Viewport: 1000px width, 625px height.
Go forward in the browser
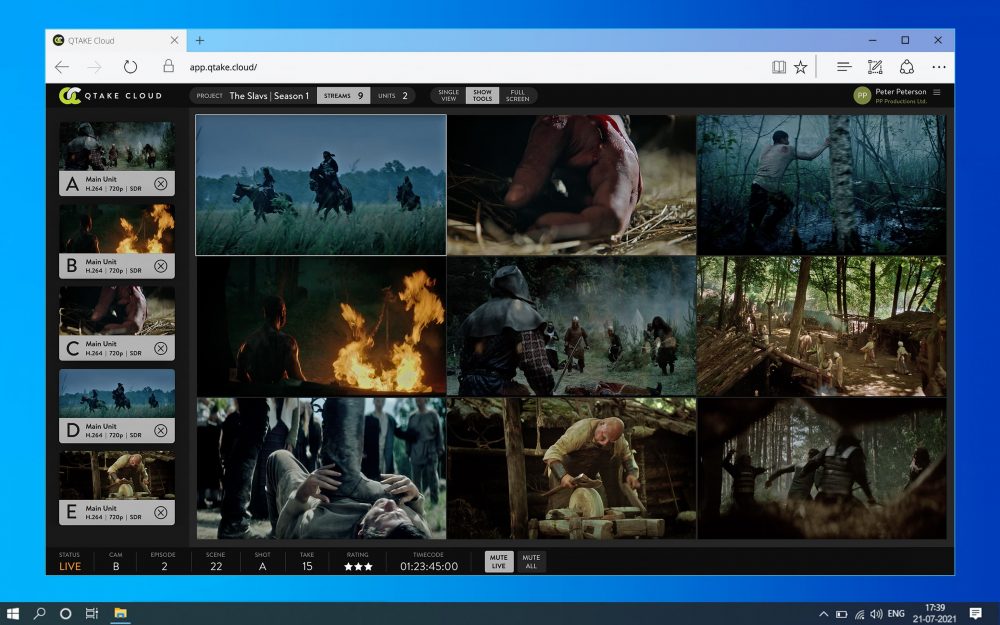pyautogui.click(x=95, y=67)
